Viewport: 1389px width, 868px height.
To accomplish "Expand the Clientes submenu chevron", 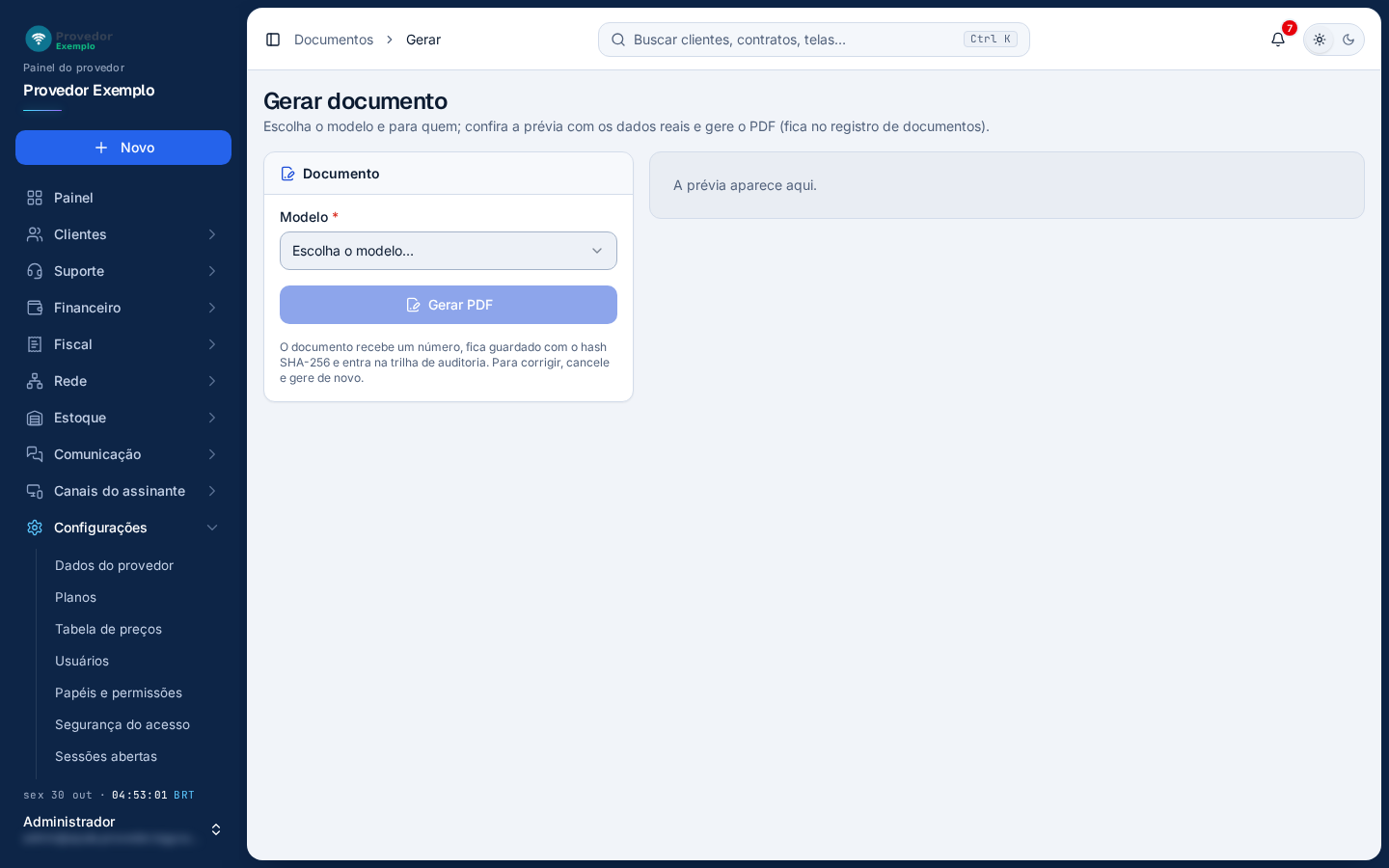I will tap(212, 234).
